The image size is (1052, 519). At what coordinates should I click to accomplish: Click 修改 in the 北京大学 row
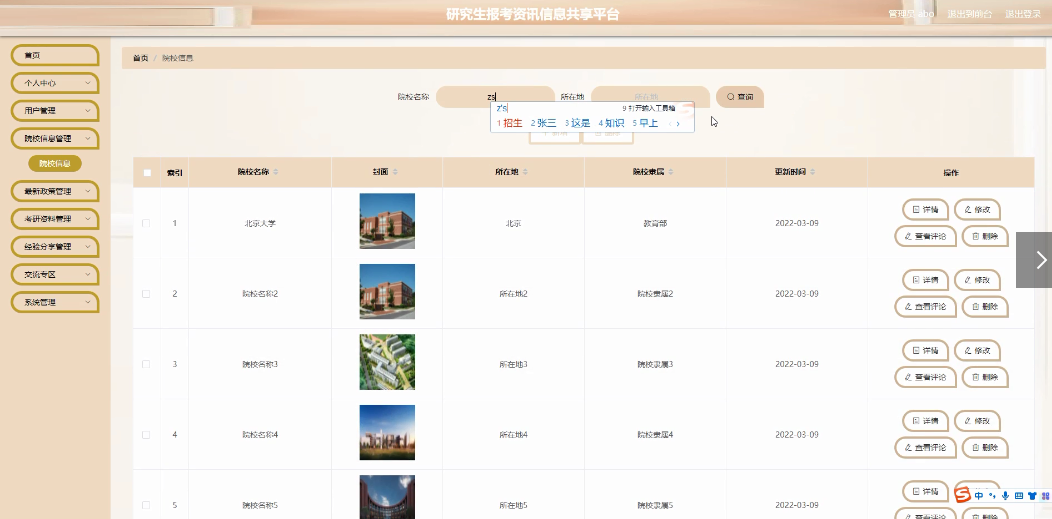pyautogui.click(x=977, y=210)
